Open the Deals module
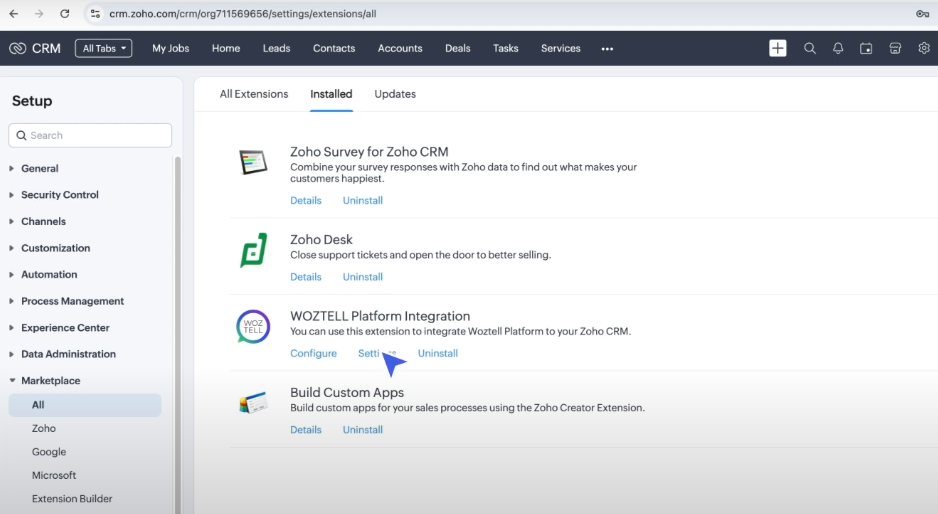This screenshot has height=514, width=938. click(458, 48)
